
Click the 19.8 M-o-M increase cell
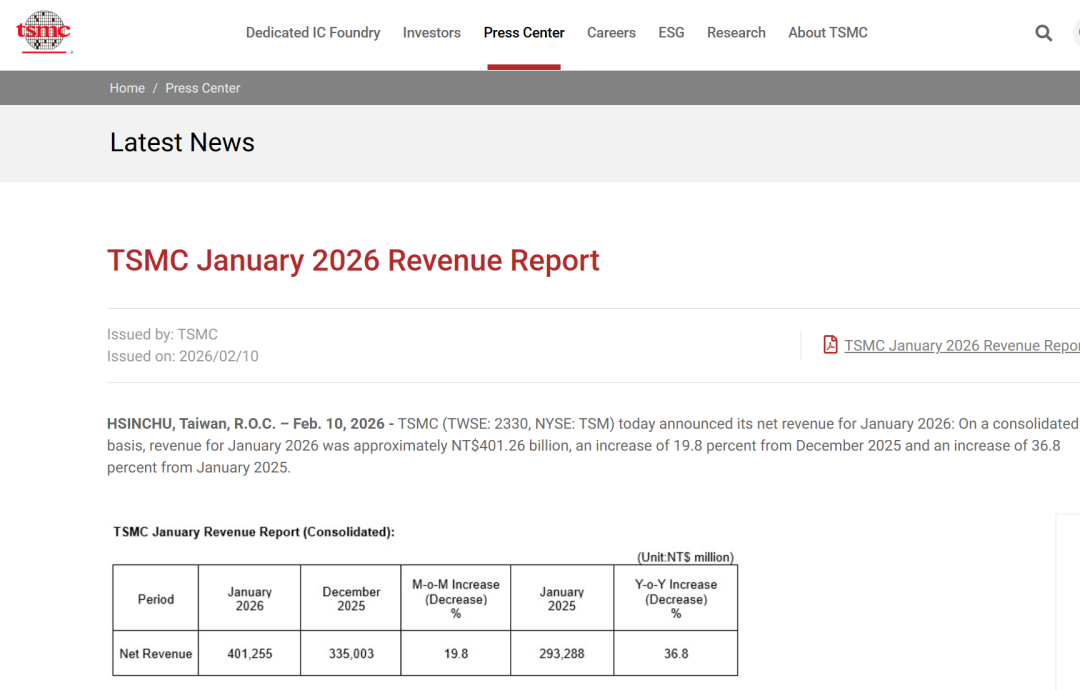point(455,654)
